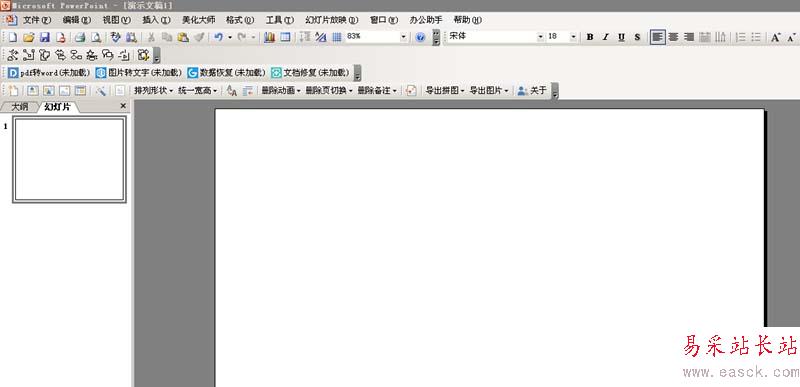Image resolution: width=800 pixels, height=387 pixels.
Task: Open the 工具 menu
Action: tap(280, 20)
